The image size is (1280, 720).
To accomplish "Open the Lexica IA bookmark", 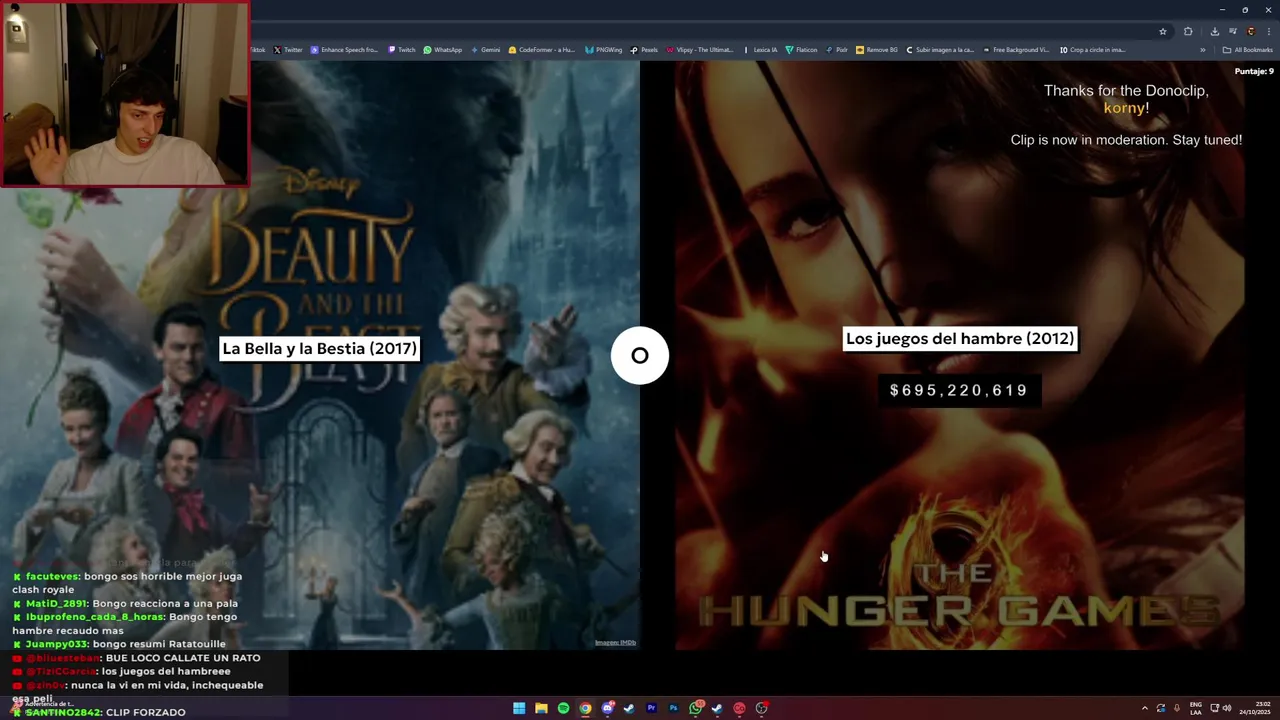I will pos(761,50).
